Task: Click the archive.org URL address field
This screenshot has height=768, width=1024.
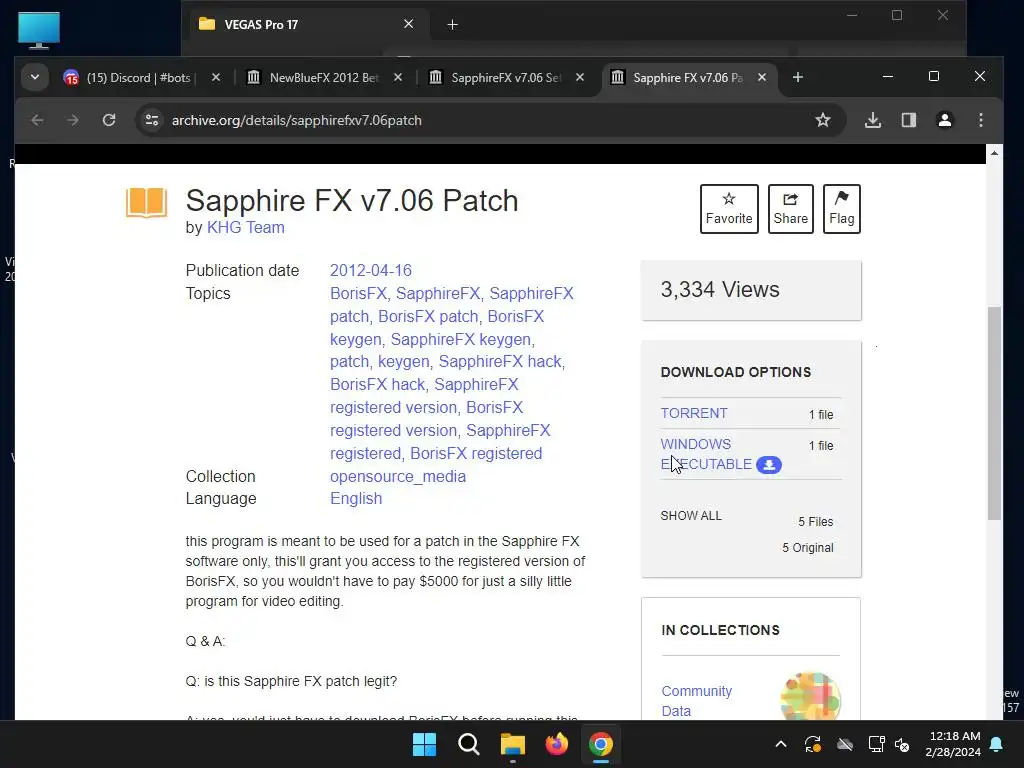Action: click(485, 120)
